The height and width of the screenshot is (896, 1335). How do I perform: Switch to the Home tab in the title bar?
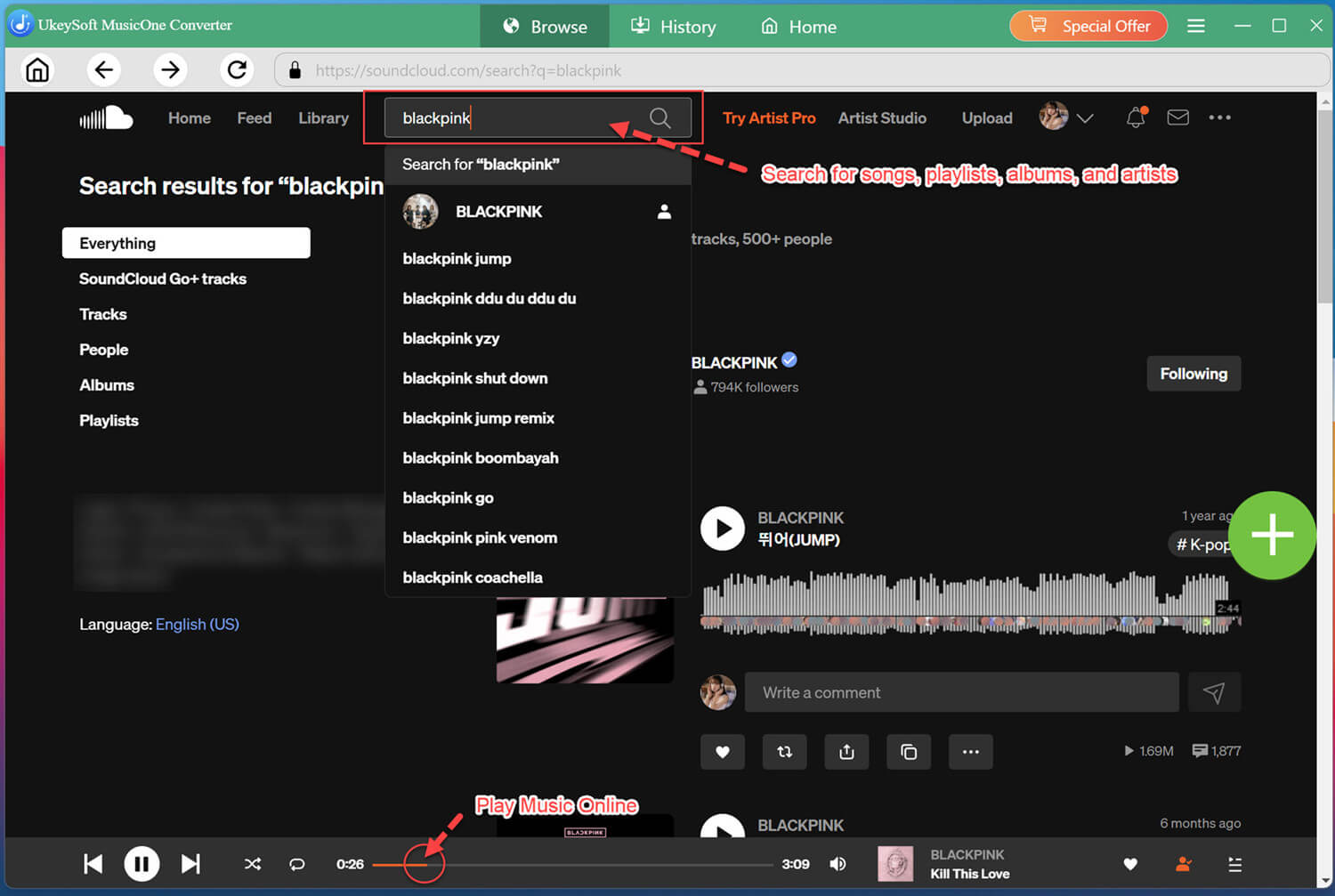click(x=798, y=26)
